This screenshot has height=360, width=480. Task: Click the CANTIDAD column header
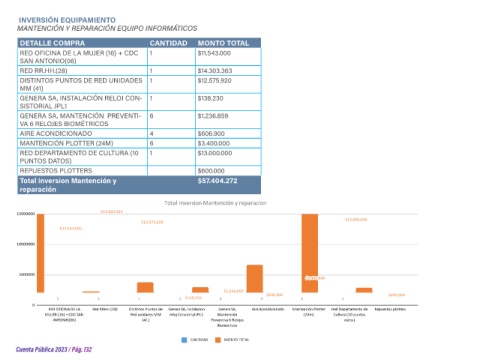point(168,43)
